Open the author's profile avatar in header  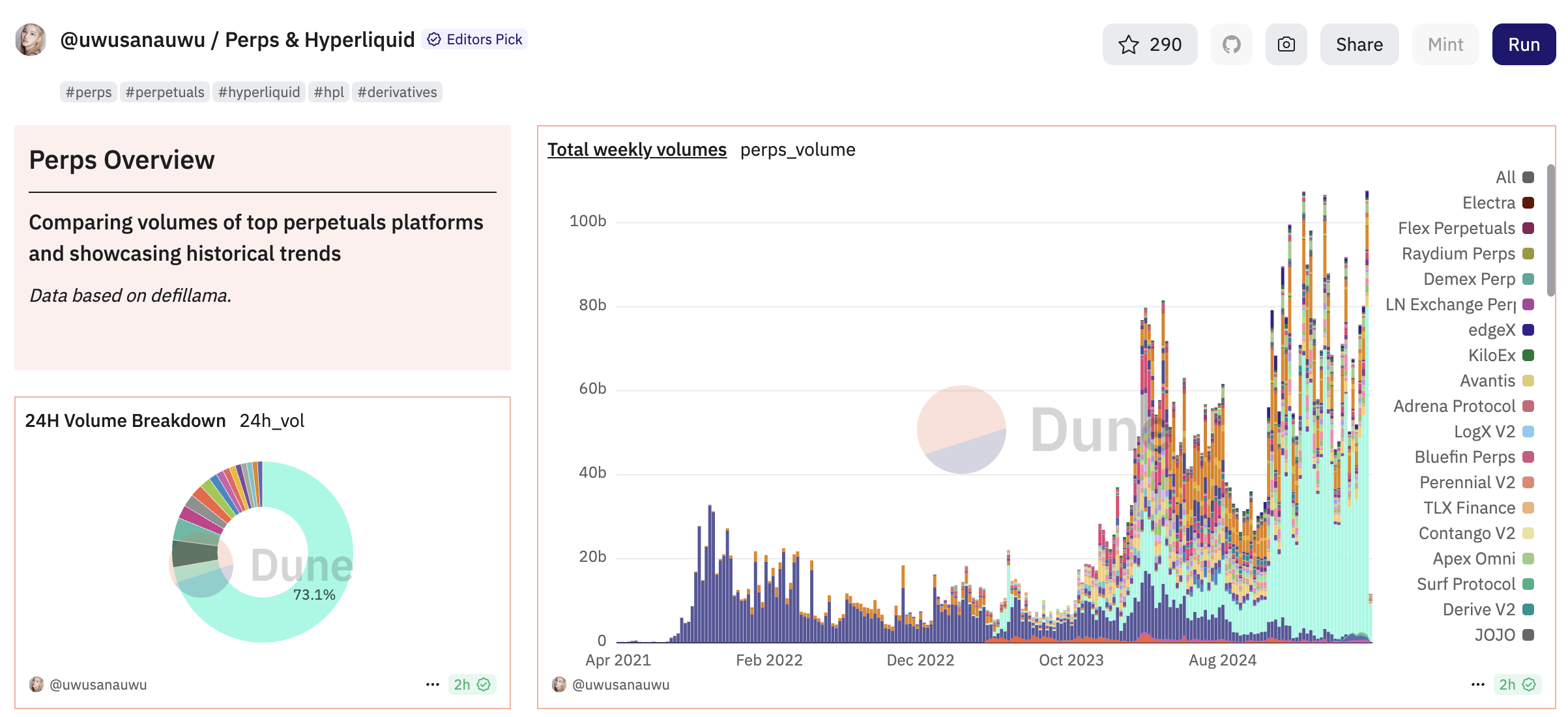pyautogui.click(x=31, y=40)
